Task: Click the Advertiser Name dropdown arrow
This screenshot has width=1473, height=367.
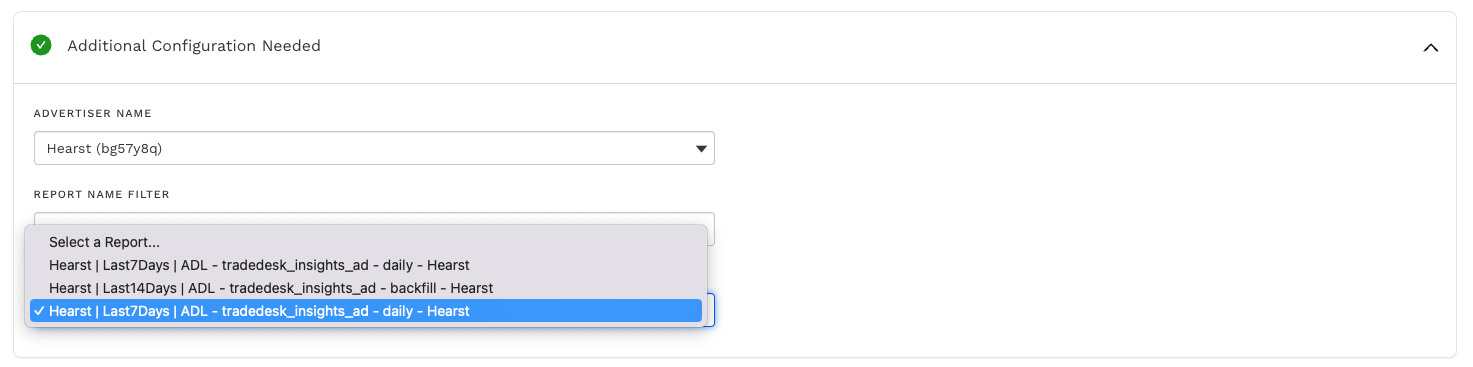Action: pos(700,149)
